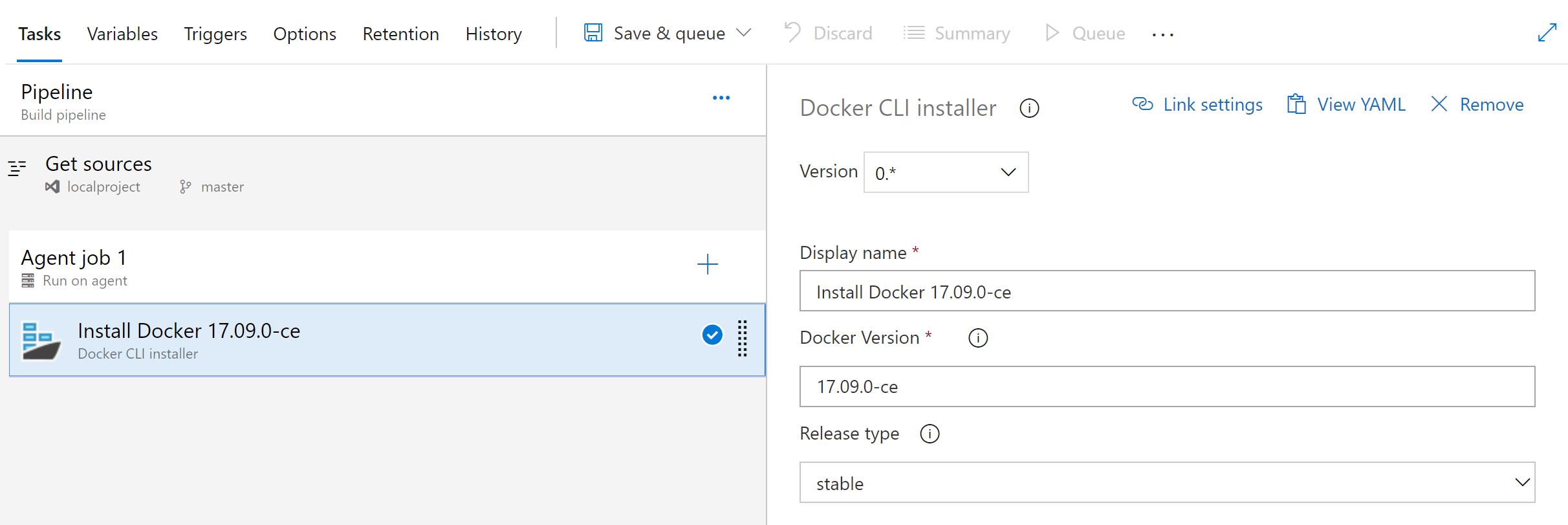Expand the Save & queue dropdown arrow
1568x525 pixels.
pos(744,33)
